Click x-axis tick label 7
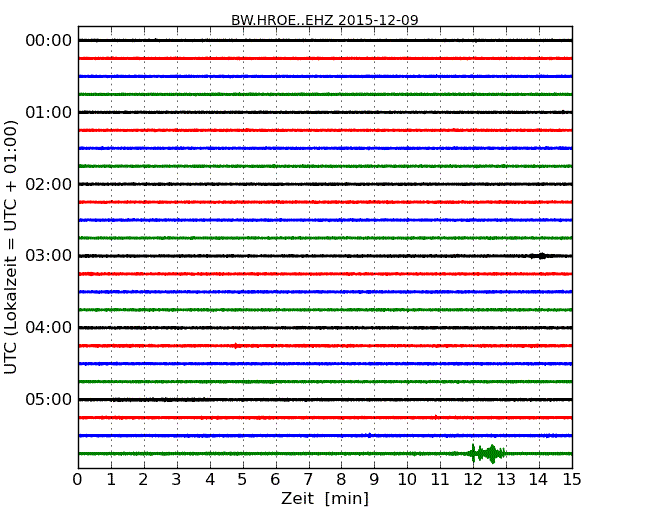650x520 pixels. (x=308, y=480)
